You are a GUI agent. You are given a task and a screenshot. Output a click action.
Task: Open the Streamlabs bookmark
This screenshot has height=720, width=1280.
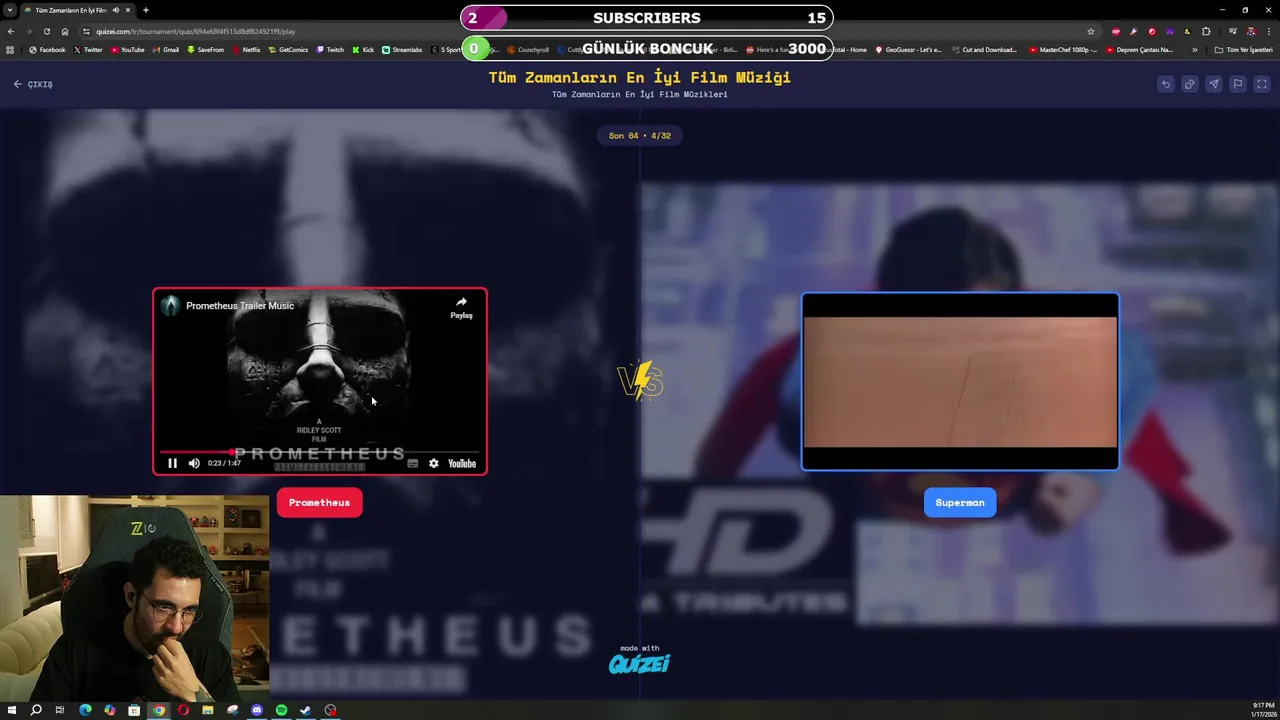click(402, 50)
